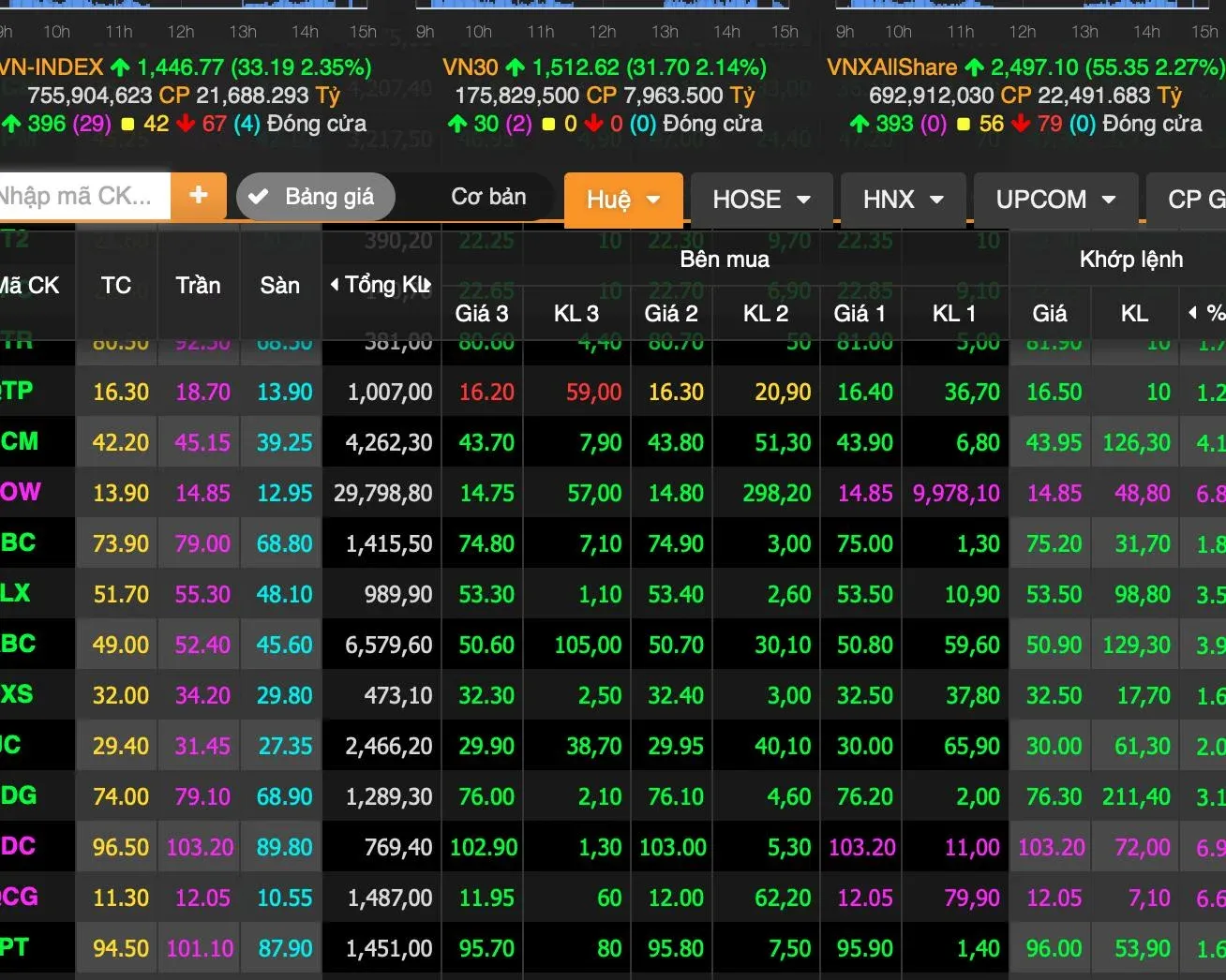Open the Huệ watchlist dropdown
1226x980 pixels.
pyautogui.click(x=623, y=200)
